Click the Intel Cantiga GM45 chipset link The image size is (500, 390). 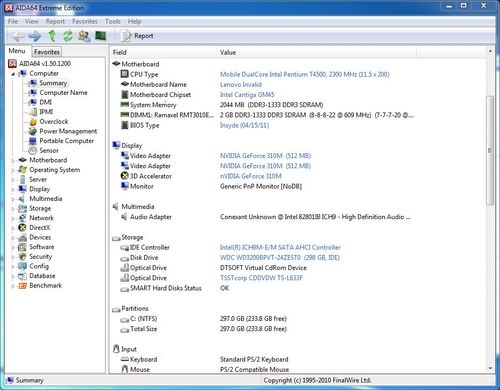pyautogui.click(x=247, y=95)
